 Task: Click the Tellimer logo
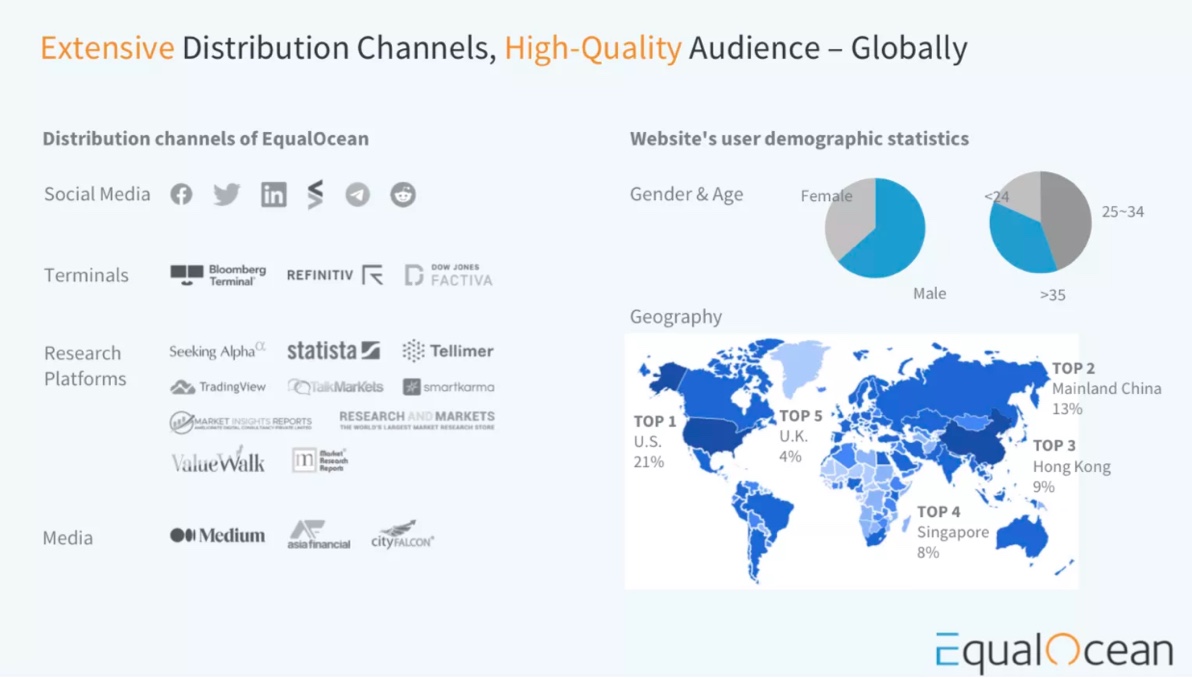pos(448,350)
